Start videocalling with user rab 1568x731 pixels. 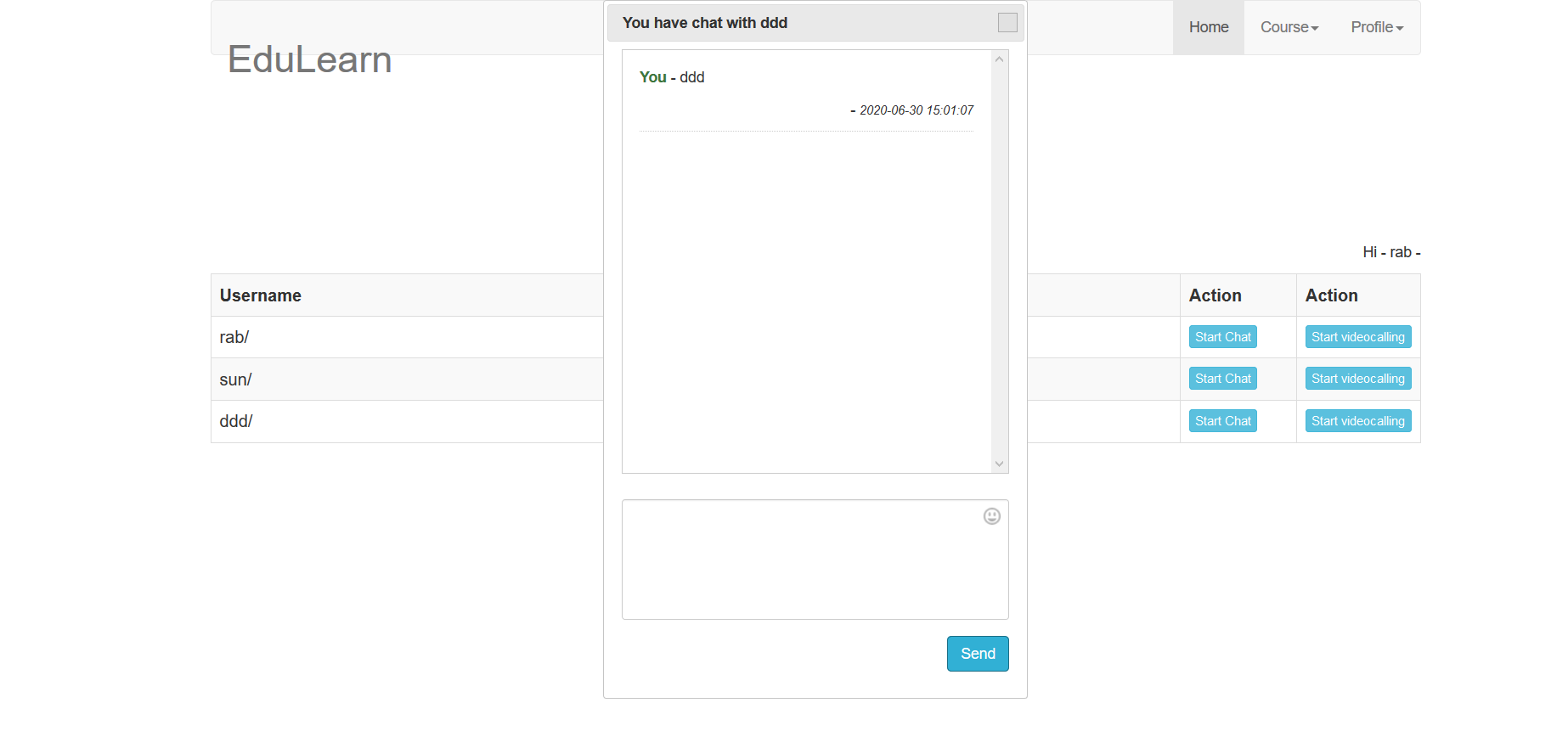1357,336
